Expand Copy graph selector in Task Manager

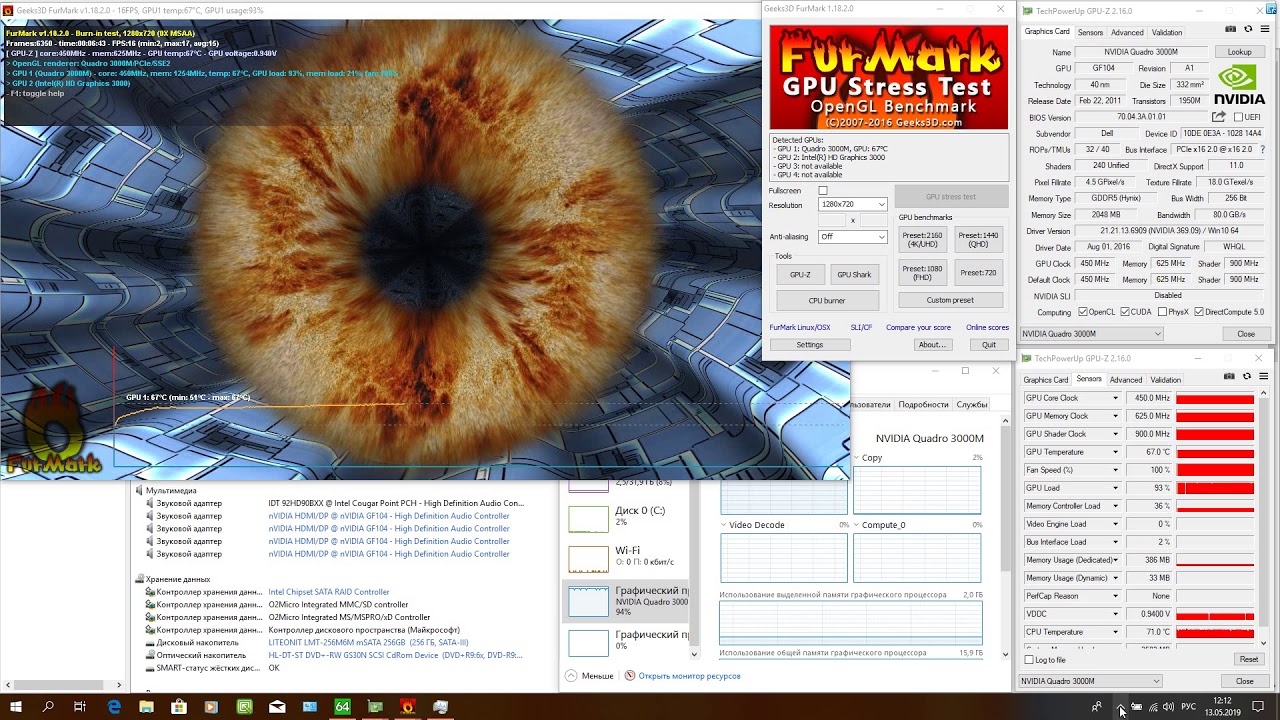pos(857,458)
